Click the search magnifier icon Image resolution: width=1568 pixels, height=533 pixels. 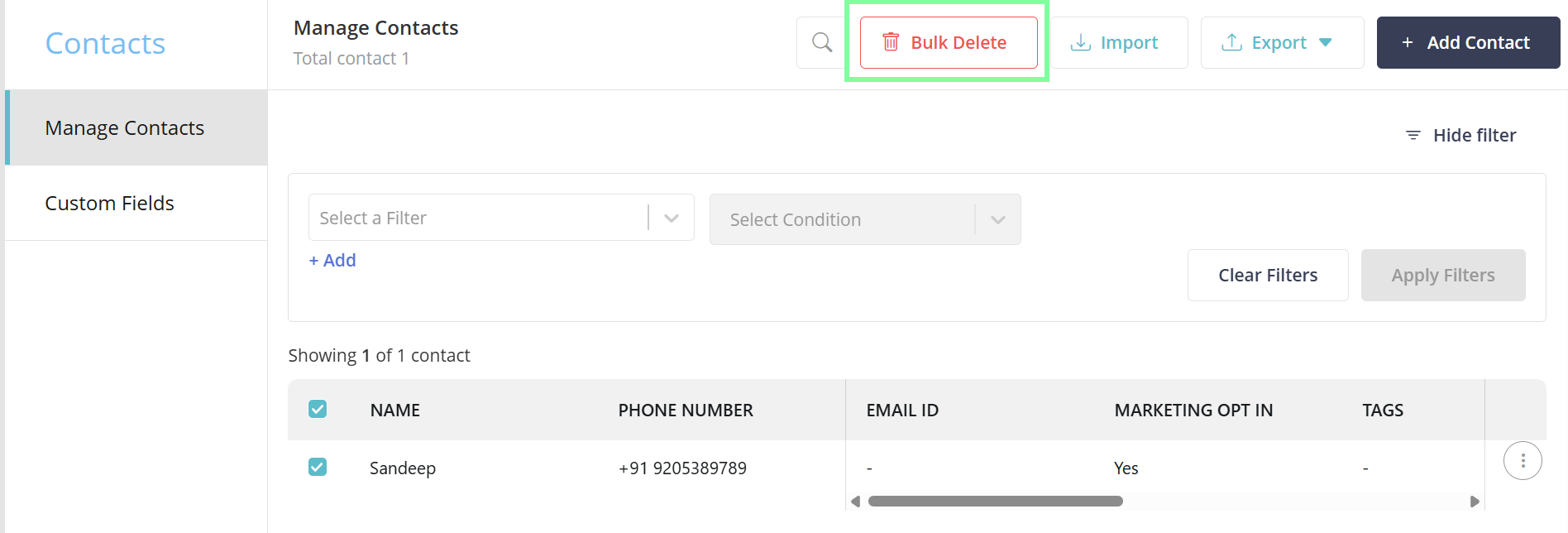822,42
